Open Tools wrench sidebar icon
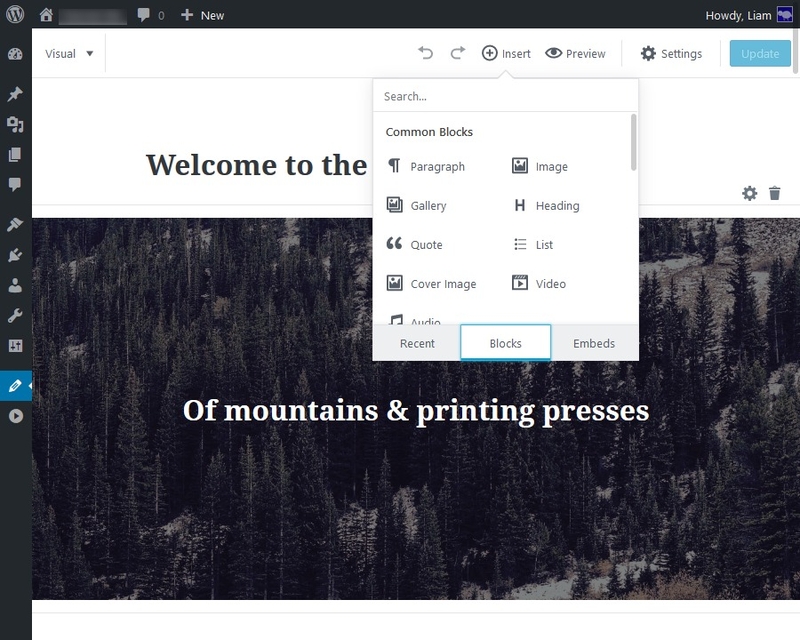Viewport: 800px width, 640px height. (15, 316)
